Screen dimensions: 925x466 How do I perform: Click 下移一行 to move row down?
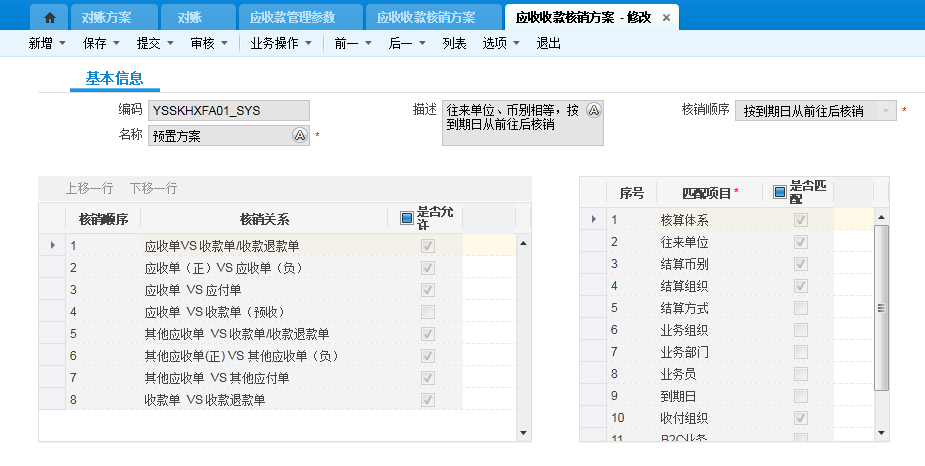(x=153, y=188)
